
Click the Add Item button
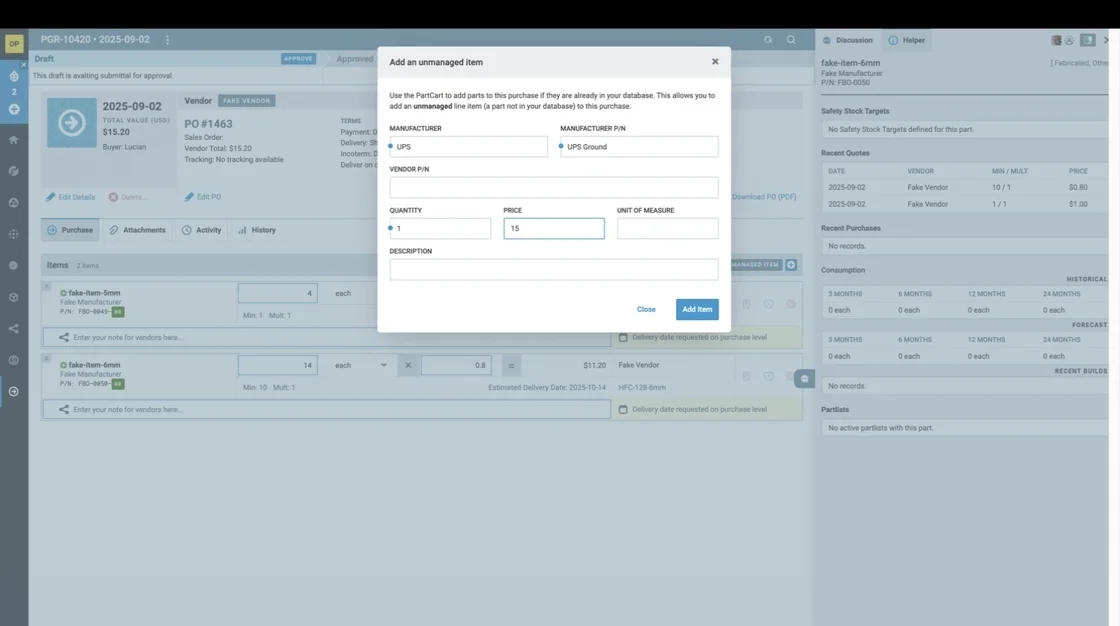click(x=697, y=309)
